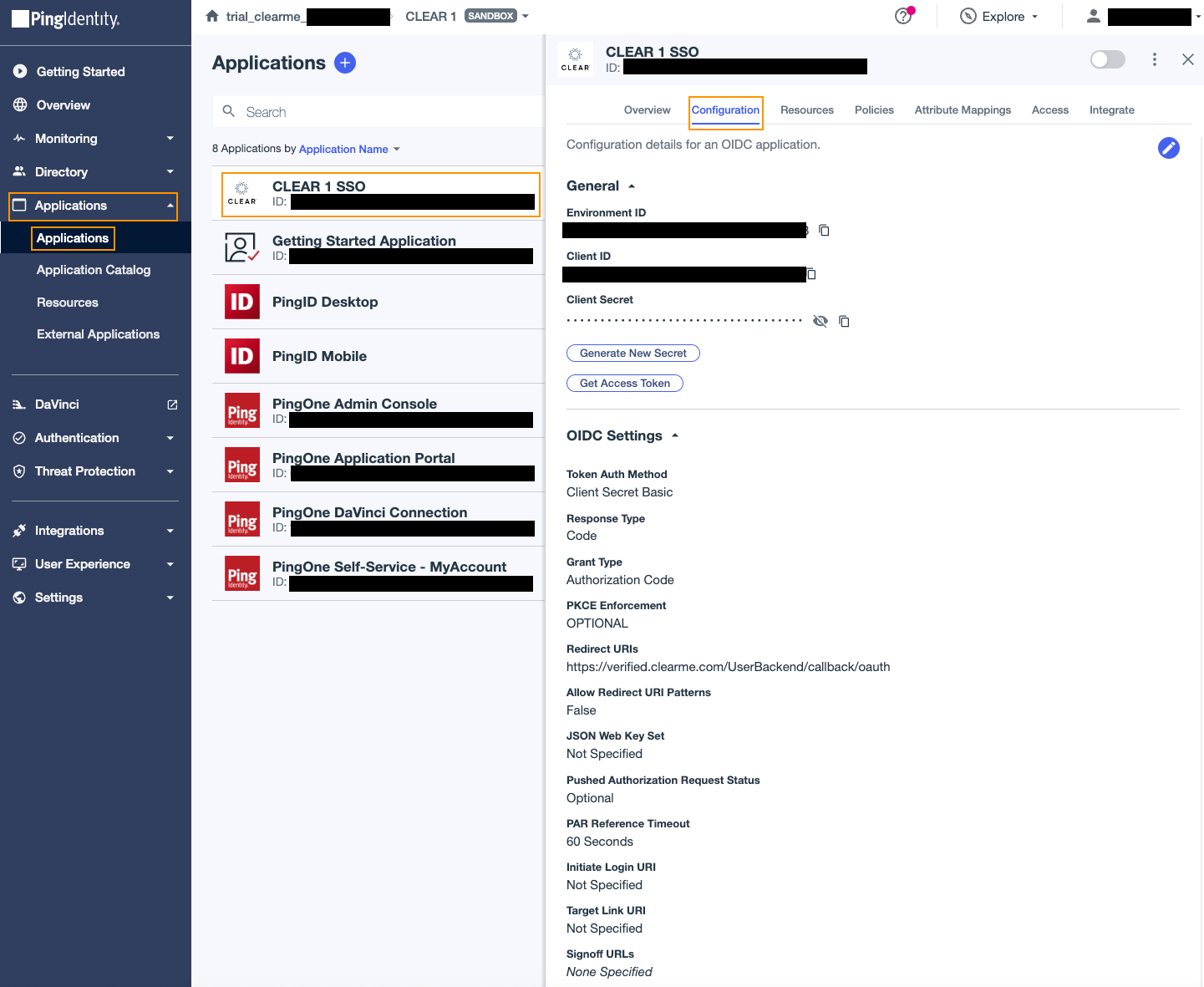1204x987 pixels.
Task: Click the add application plus icon
Action: (x=345, y=63)
